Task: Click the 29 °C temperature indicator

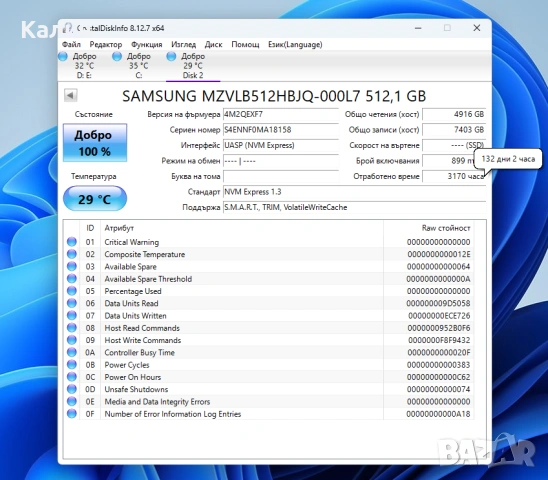Action: coord(95,199)
